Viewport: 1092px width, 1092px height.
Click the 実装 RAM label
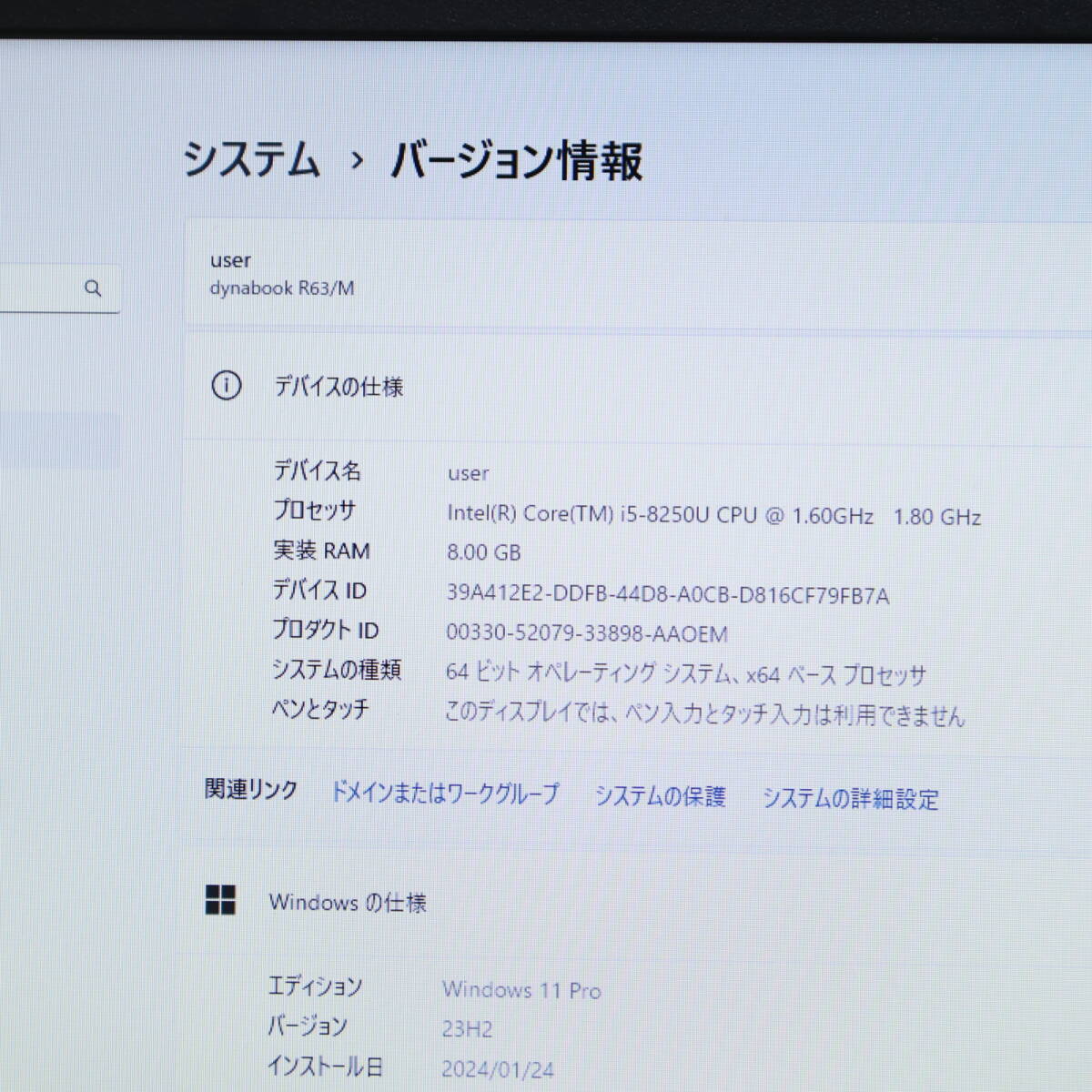click(x=321, y=551)
